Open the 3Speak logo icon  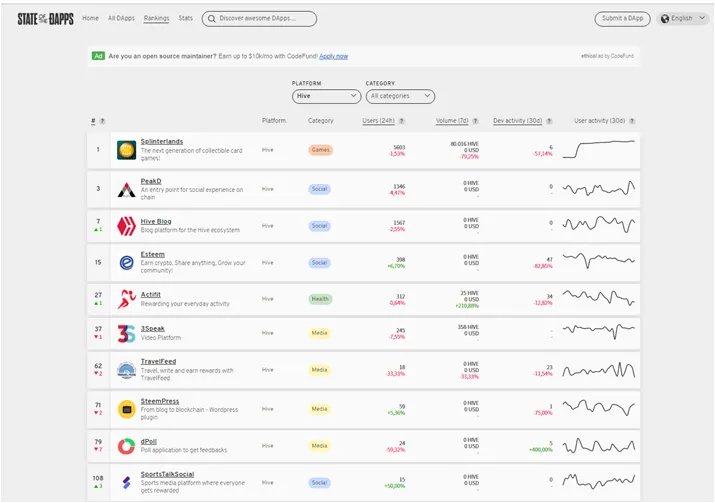coord(126,333)
